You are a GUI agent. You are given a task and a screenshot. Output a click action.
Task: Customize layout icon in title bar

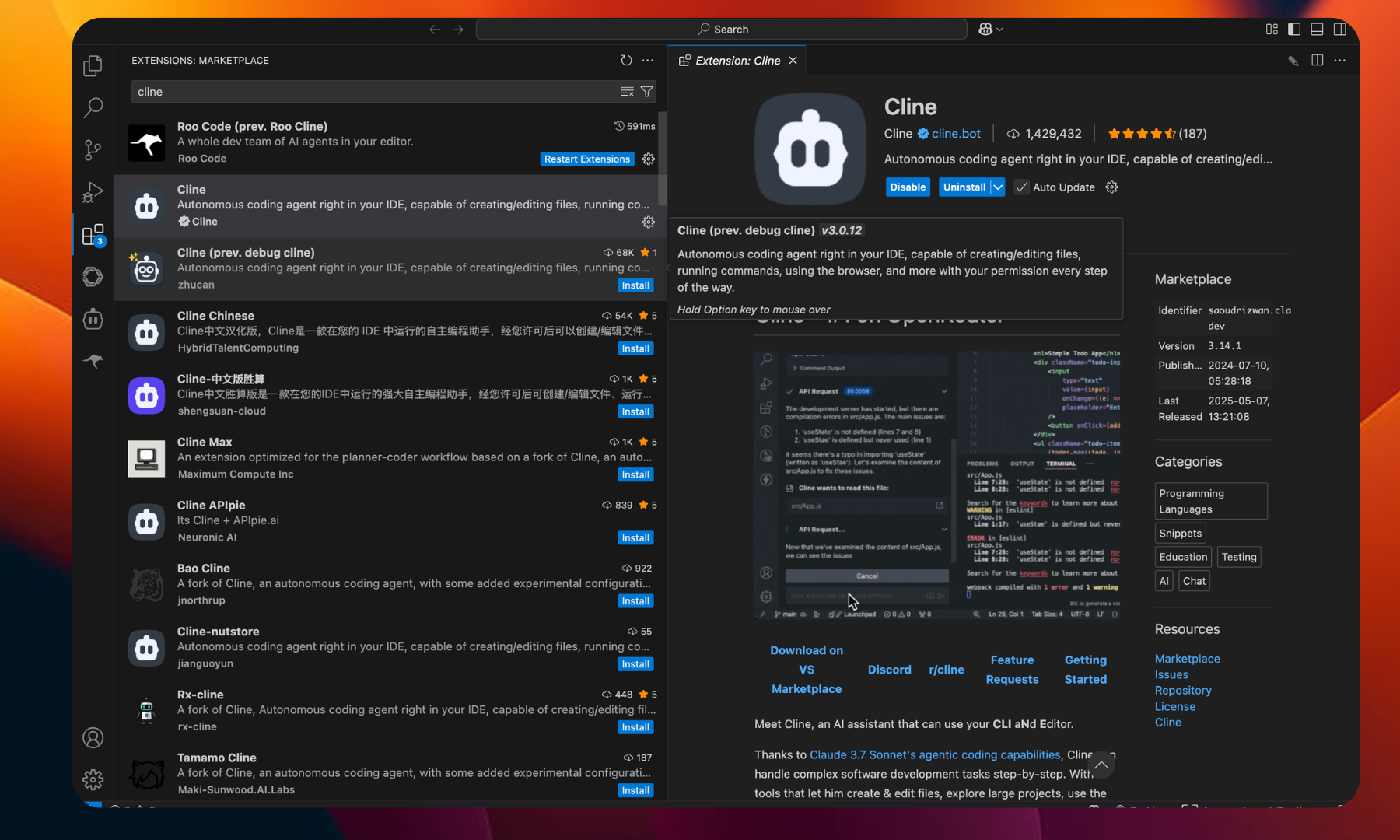point(1272,29)
